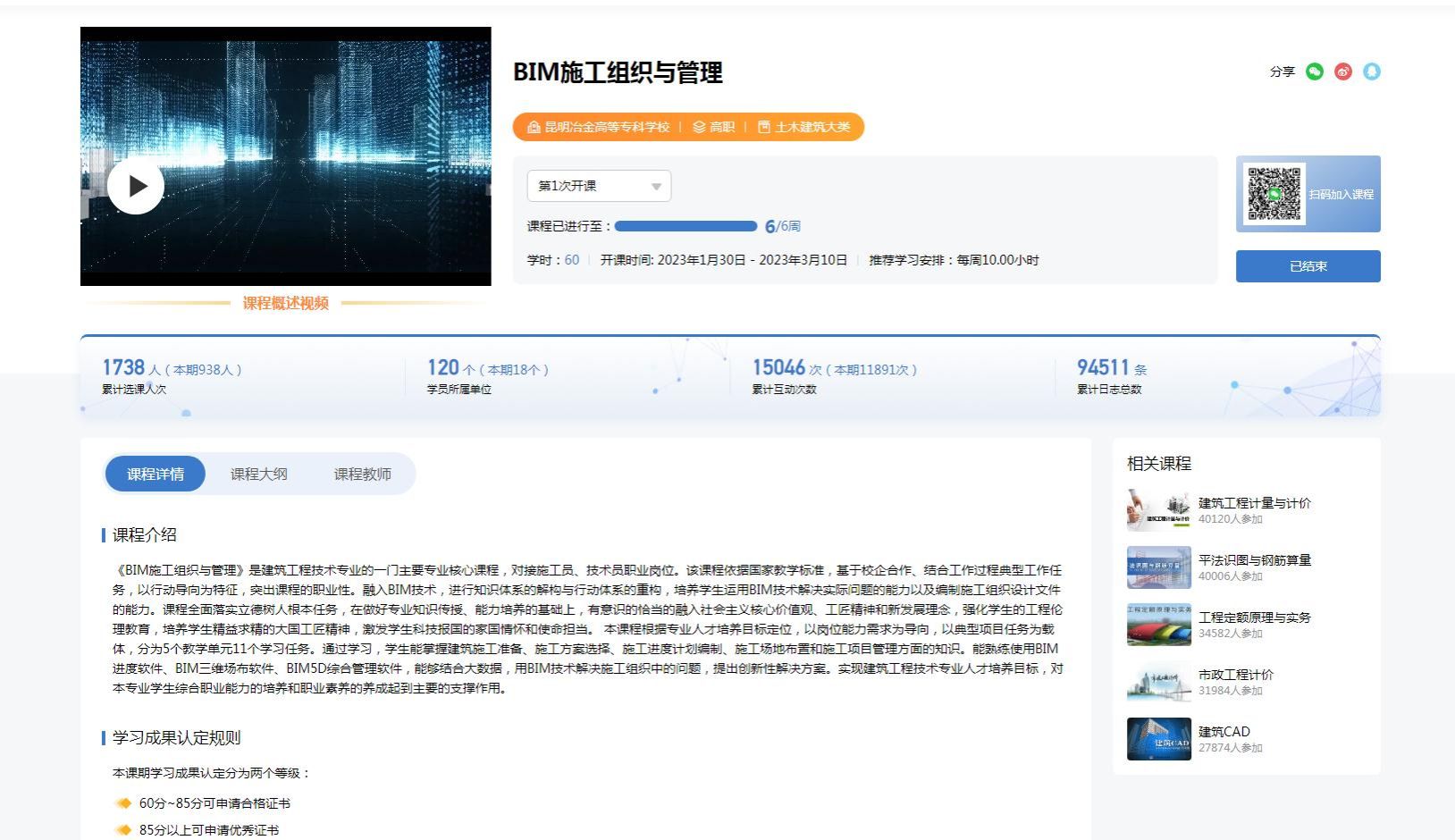Click the 高职 level layers icon

[x=699, y=127]
